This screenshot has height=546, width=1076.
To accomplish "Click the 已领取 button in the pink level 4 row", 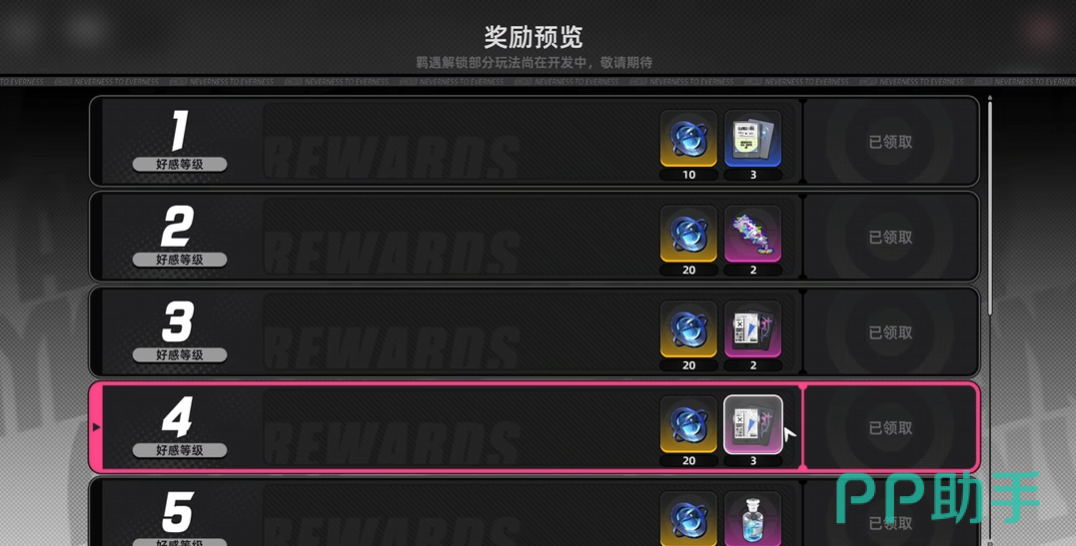I will click(x=891, y=428).
